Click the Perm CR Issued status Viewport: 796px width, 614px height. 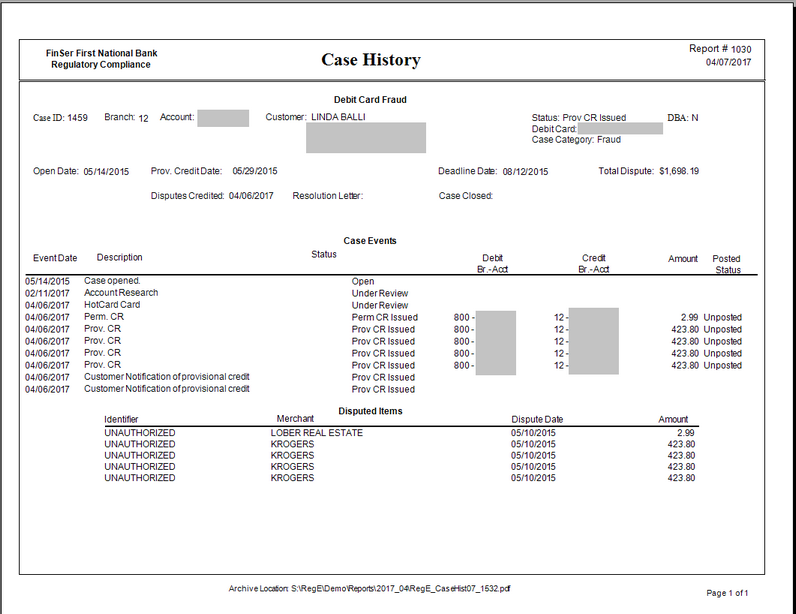(x=385, y=317)
